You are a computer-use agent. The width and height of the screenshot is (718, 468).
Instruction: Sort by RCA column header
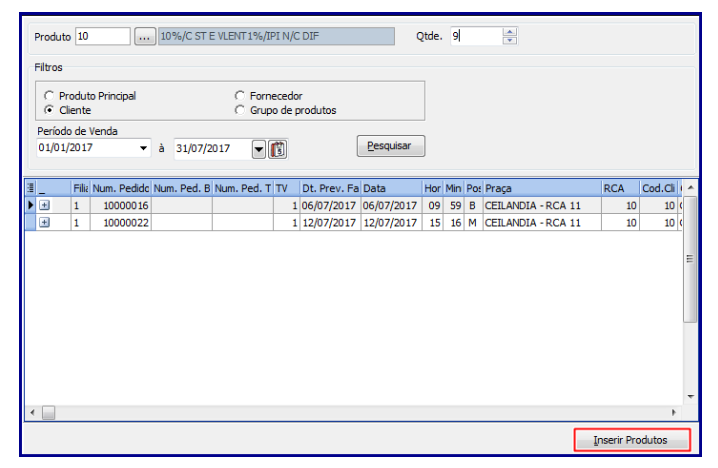pyautogui.click(x=620, y=188)
